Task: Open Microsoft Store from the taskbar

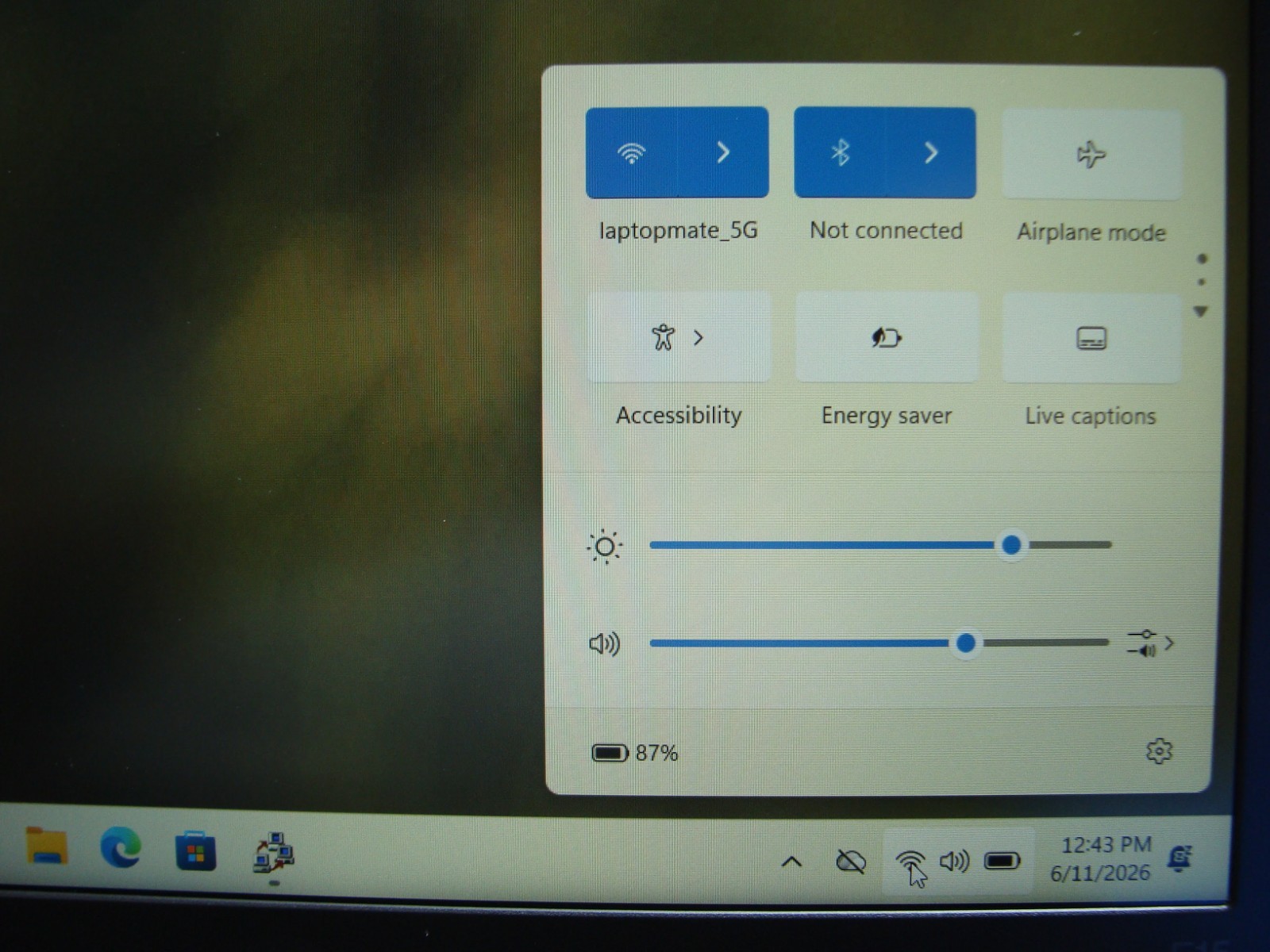Action: 195,850
